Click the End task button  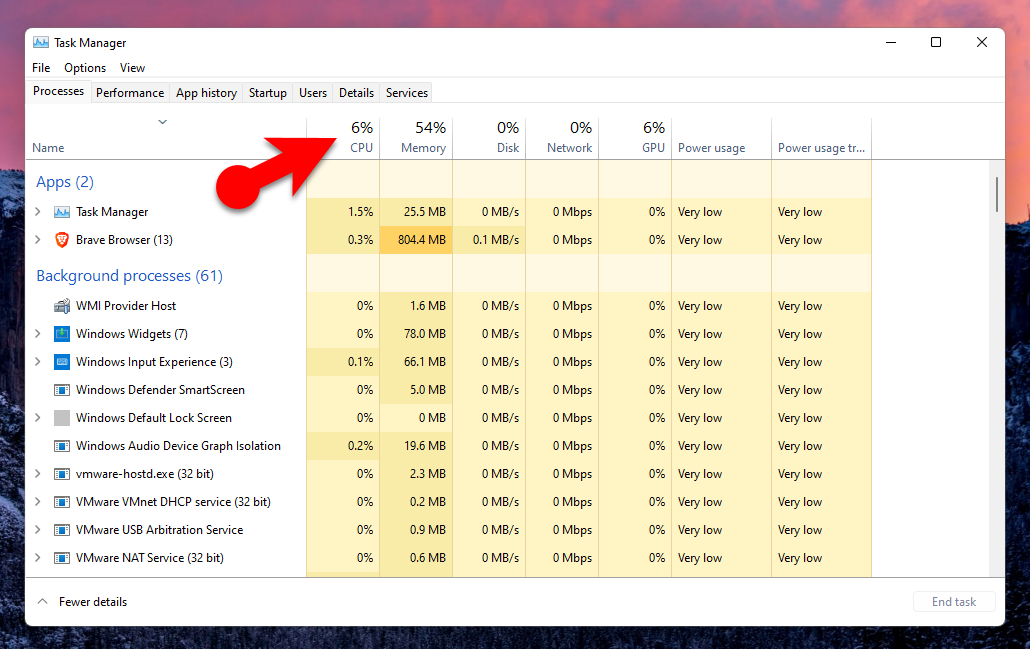click(954, 602)
